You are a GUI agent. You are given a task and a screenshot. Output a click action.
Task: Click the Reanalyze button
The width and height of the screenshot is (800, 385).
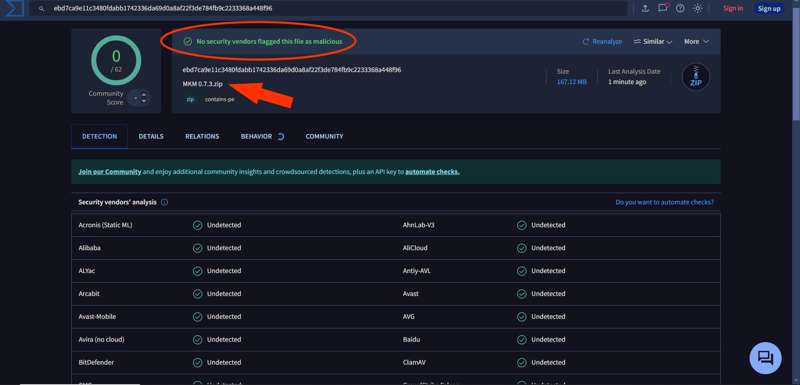pyautogui.click(x=602, y=42)
